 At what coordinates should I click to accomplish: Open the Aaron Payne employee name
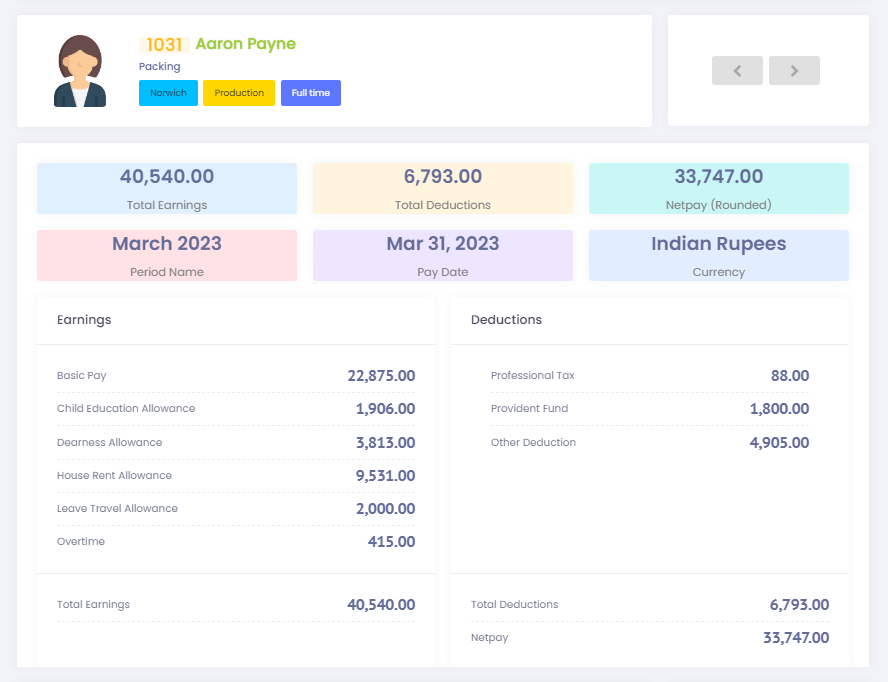point(245,44)
